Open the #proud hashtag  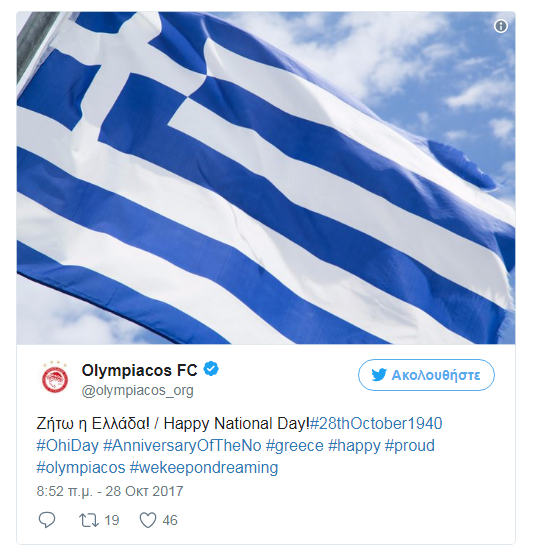[410, 445]
